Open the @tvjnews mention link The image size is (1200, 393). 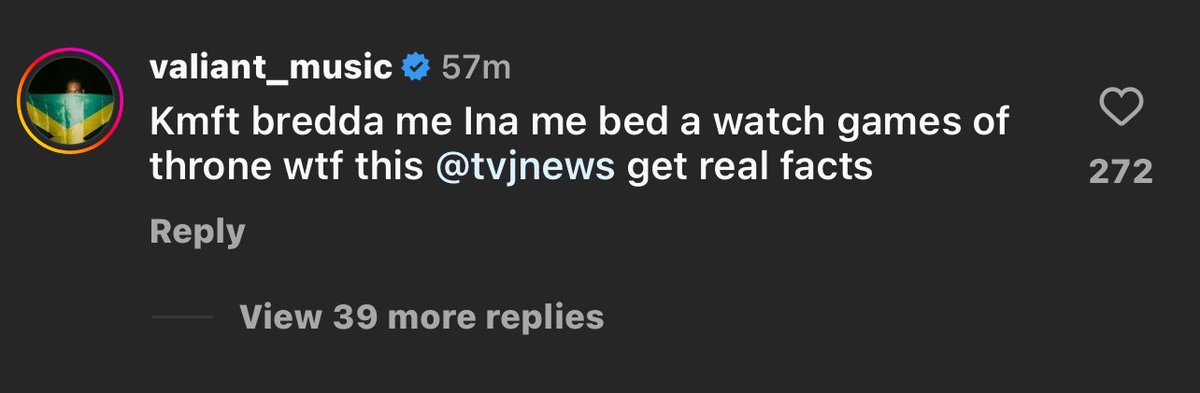(525, 167)
